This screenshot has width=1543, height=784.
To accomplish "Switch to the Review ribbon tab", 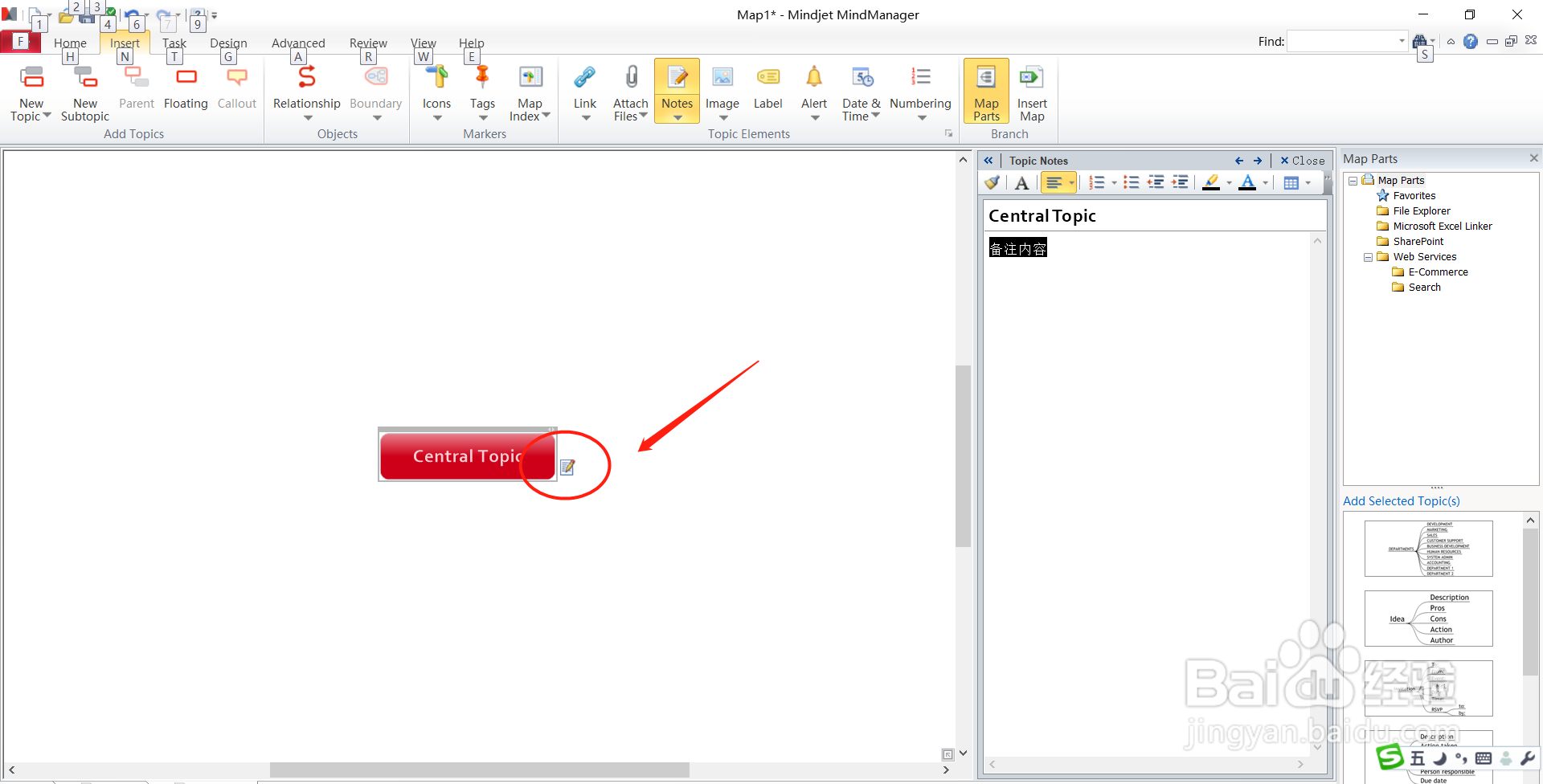I will pos(368,43).
